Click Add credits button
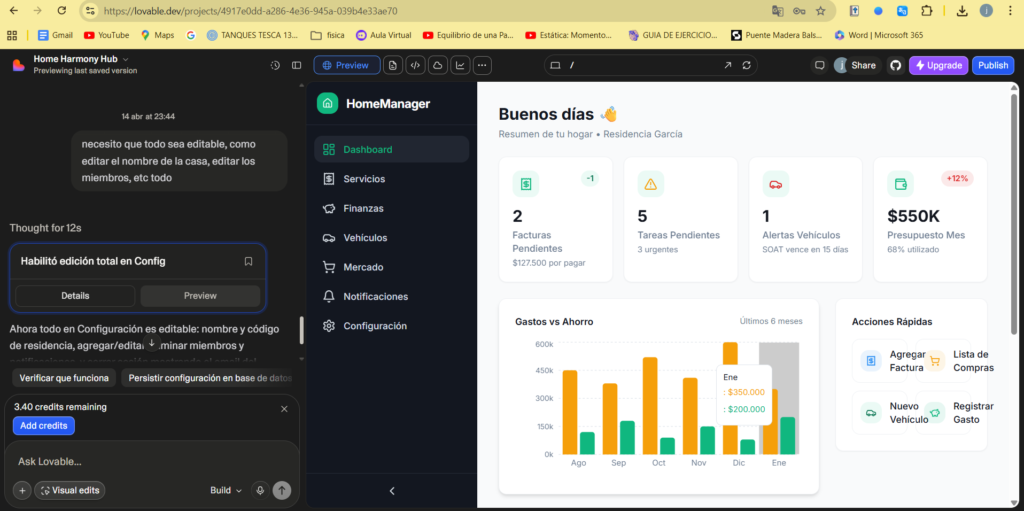The width and height of the screenshot is (1024, 511). 44,425
